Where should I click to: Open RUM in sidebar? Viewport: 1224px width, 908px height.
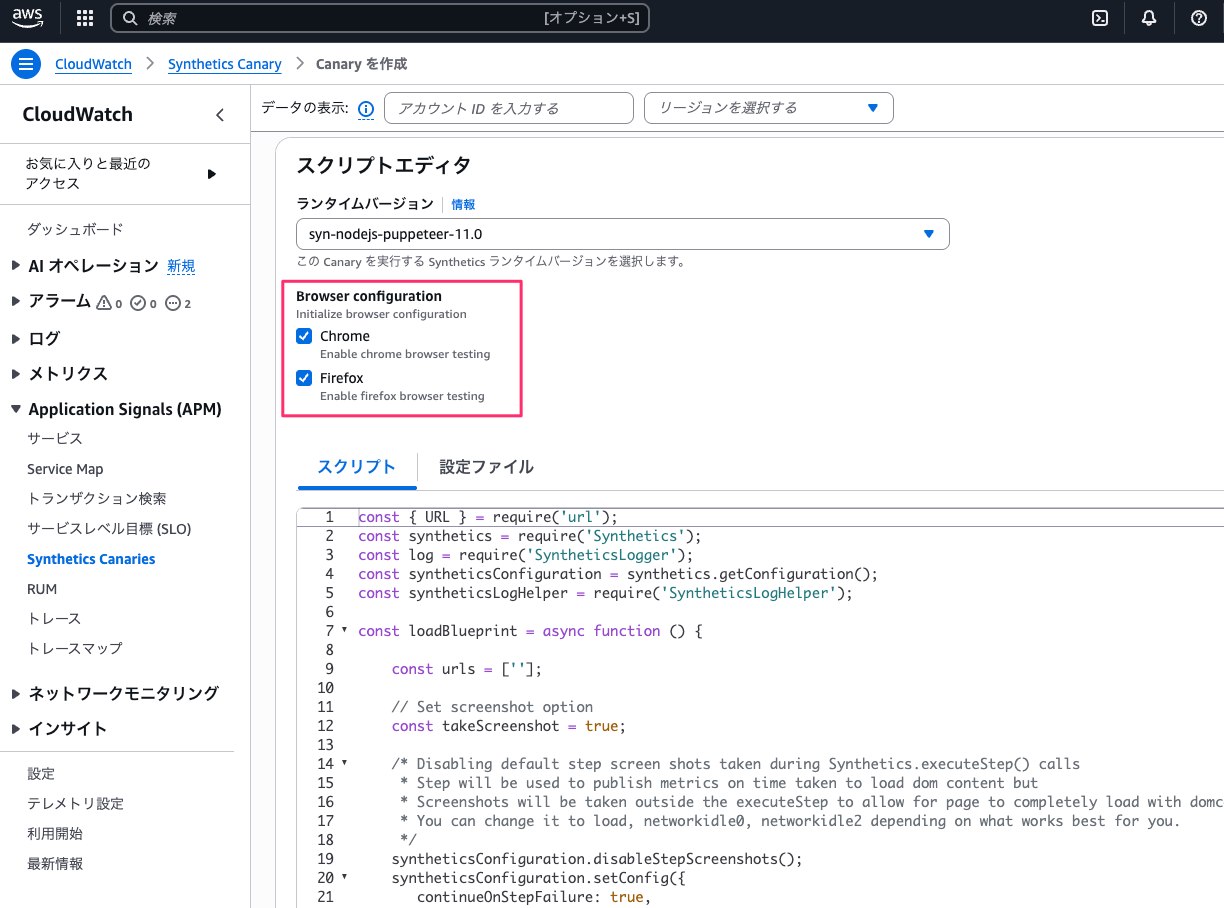pyautogui.click(x=42, y=589)
